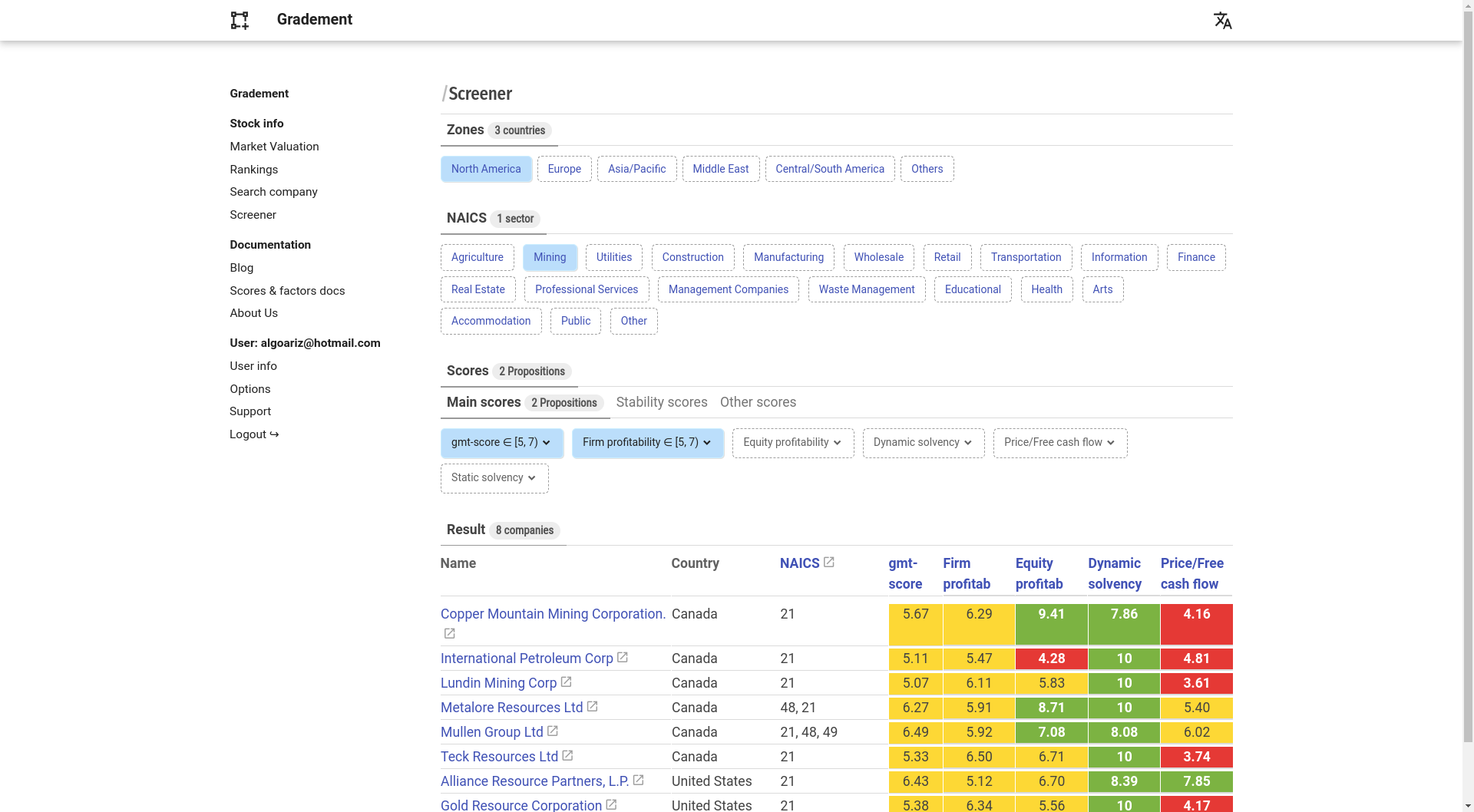Open User info in sidebar
The width and height of the screenshot is (1474, 812).
coord(253,366)
